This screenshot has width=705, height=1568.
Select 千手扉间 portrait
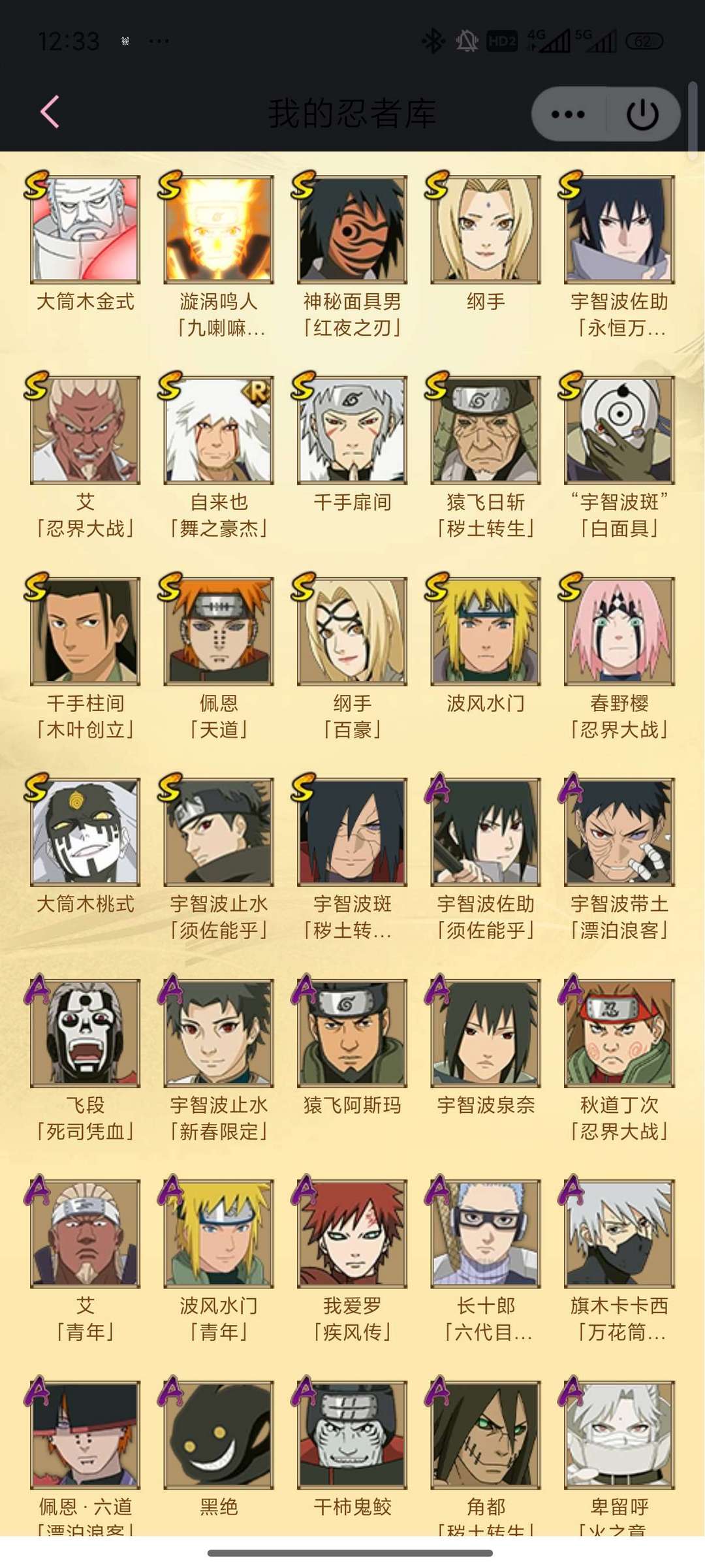point(352,430)
